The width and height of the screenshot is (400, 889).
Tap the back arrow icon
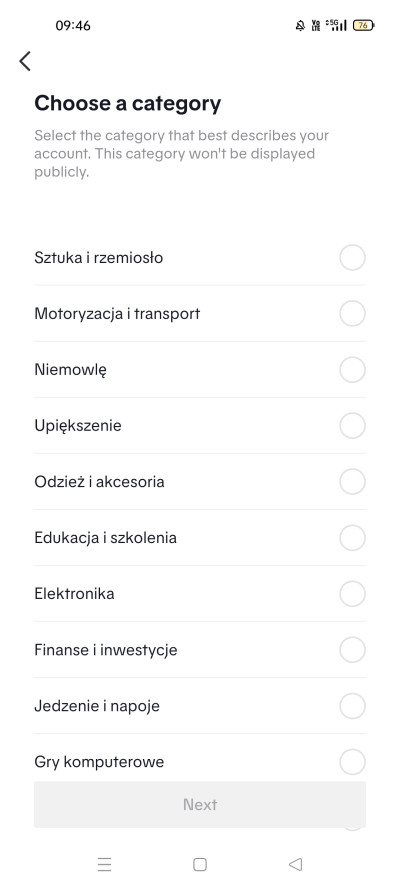click(25, 61)
